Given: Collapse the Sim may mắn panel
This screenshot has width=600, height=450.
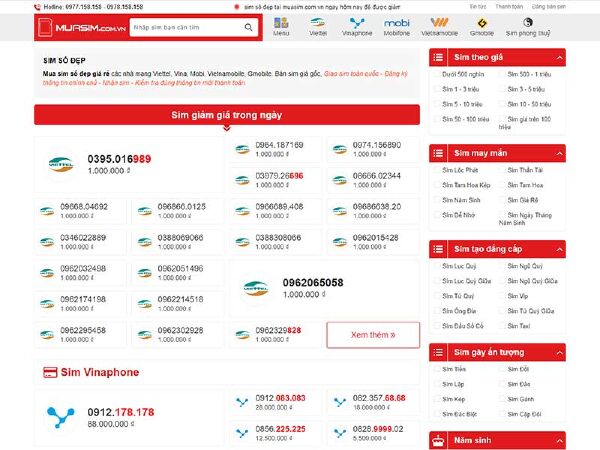Looking at the screenshot, I should coord(559,154).
